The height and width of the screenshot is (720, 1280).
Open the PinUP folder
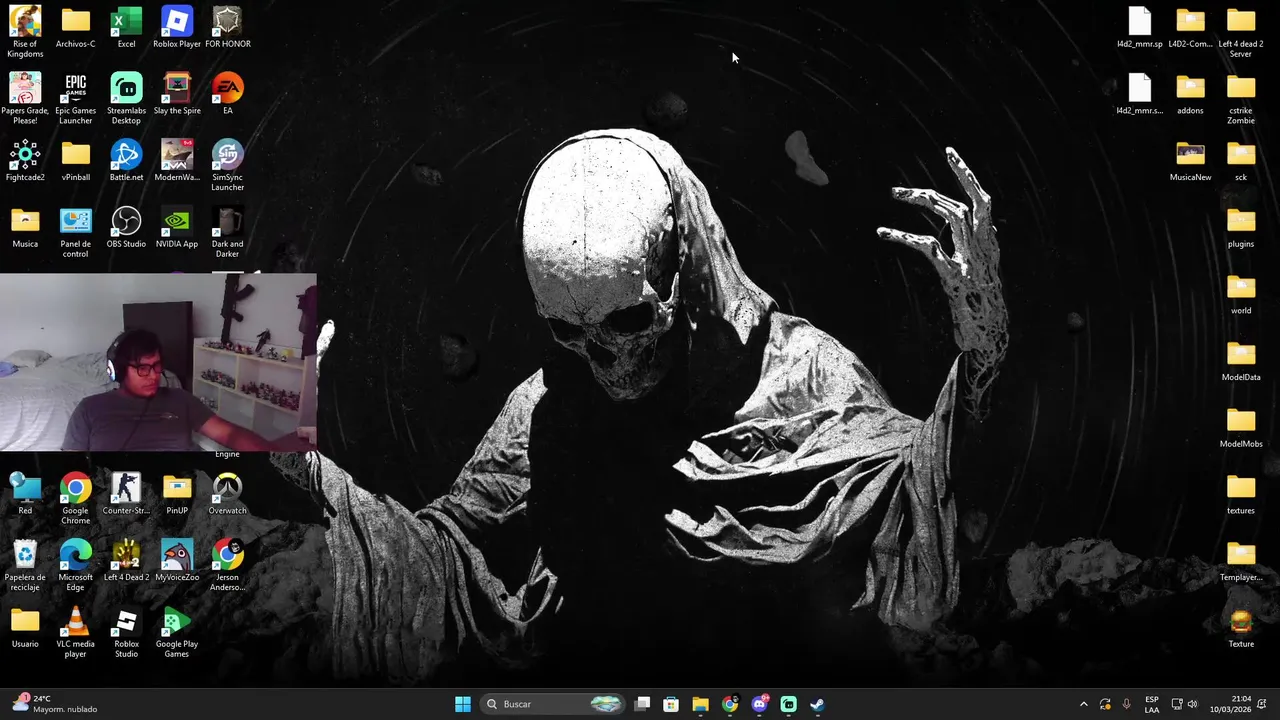point(177,494)
